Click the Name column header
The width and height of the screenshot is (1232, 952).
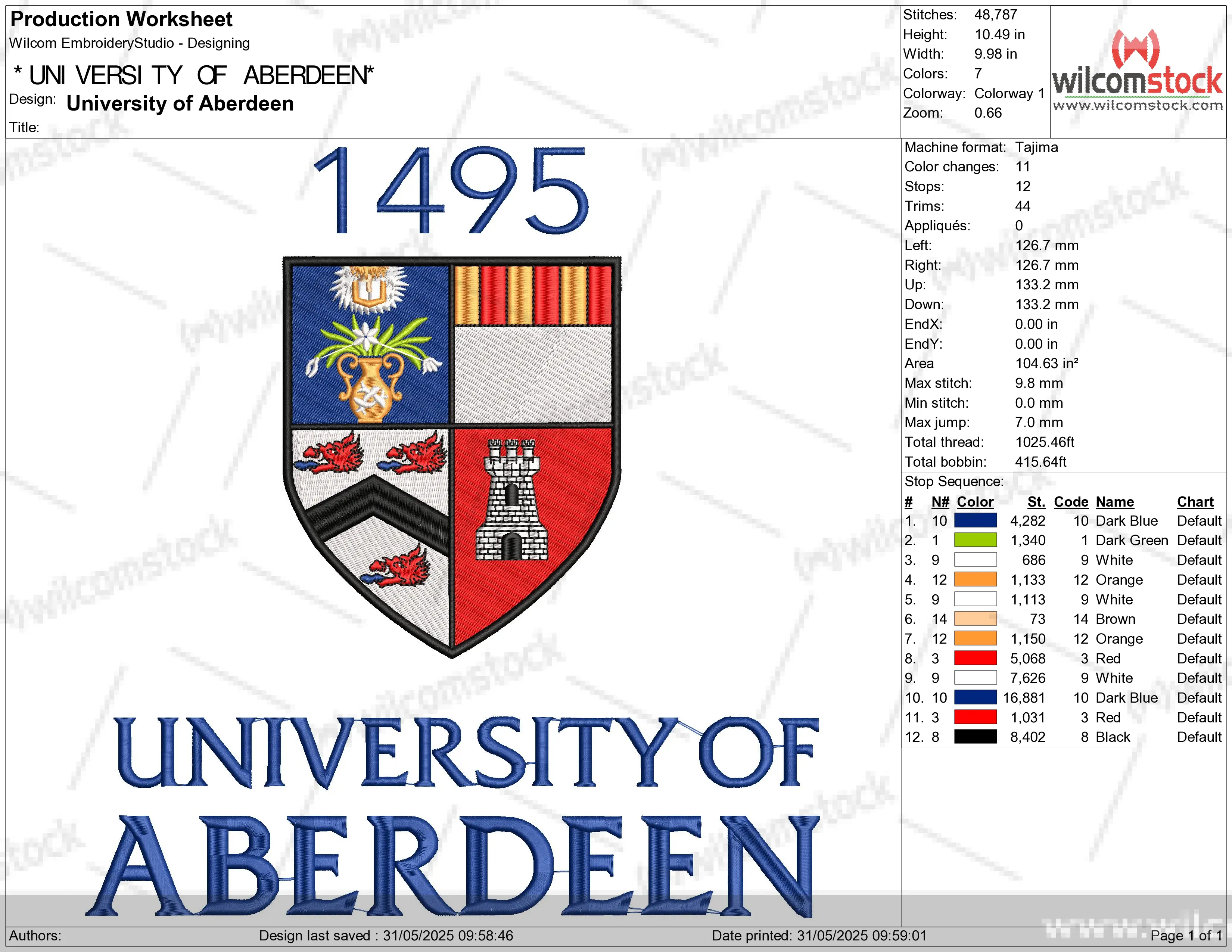(x=1115, y=502)
